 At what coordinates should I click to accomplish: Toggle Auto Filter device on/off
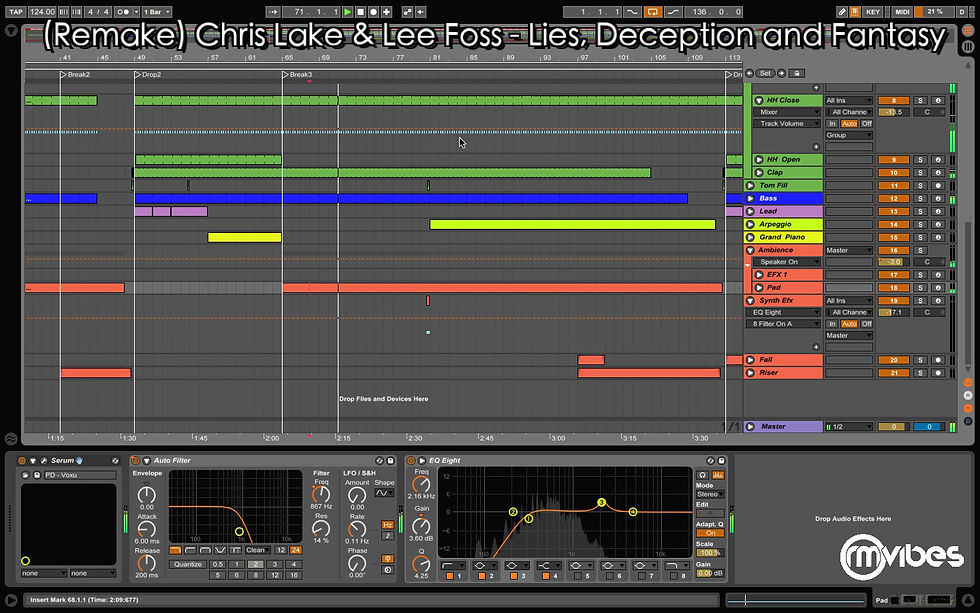pos(135,461)
